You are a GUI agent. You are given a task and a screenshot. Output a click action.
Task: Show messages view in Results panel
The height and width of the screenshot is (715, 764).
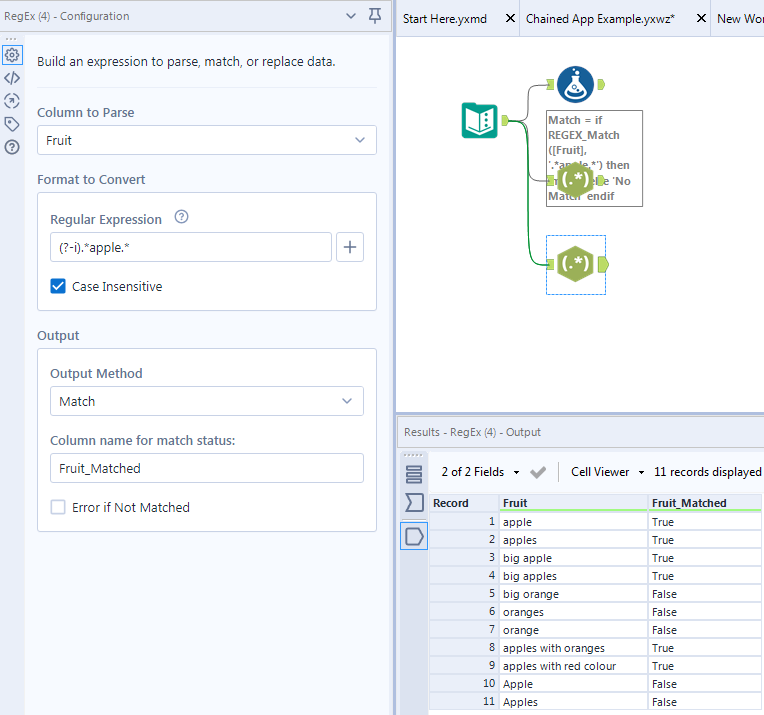click(414, 472)
